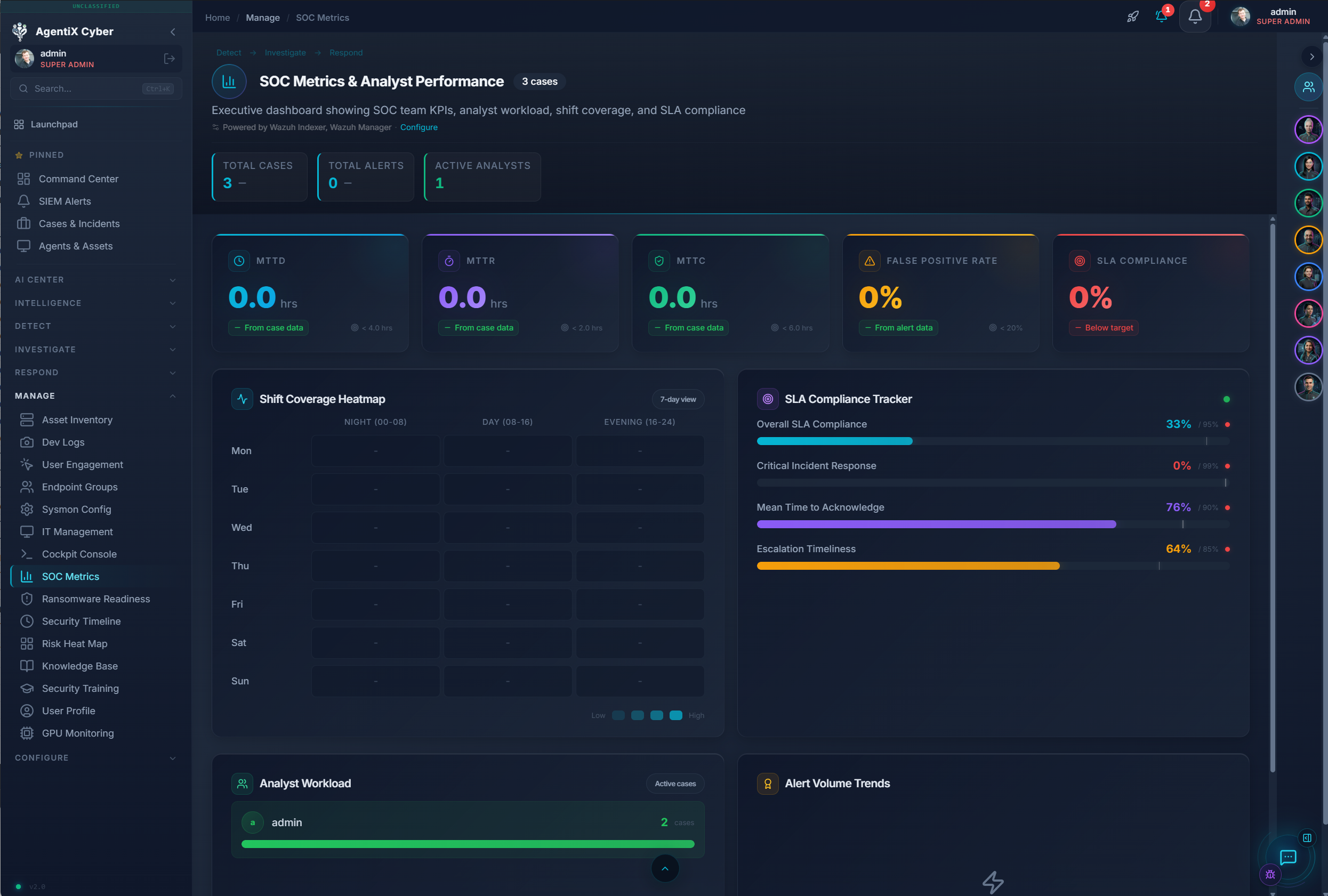Open the 7-day view on Shift Coverage Heatmap
The image size is (1328, 896).
click(x=678, y=399)
